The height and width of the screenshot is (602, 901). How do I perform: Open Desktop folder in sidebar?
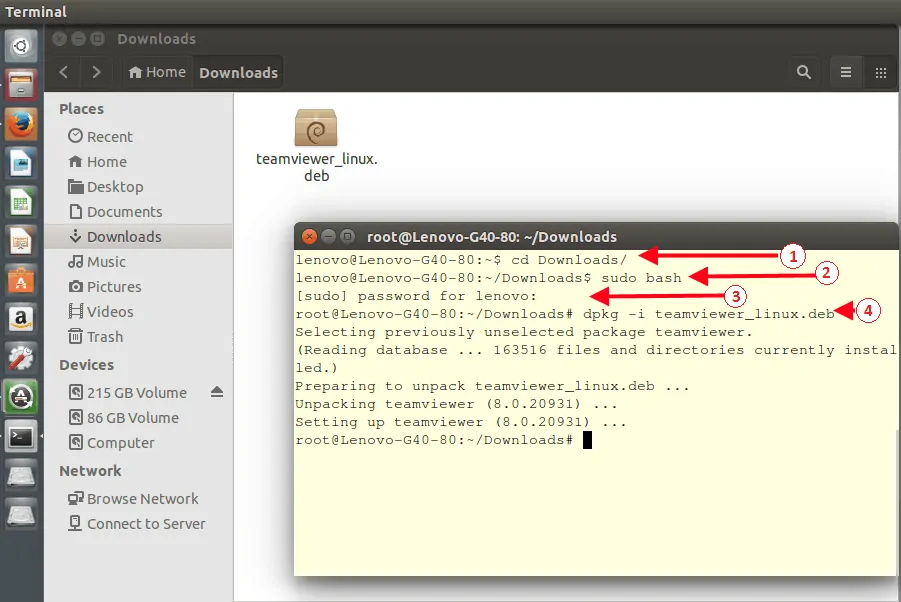click(138, 187)
